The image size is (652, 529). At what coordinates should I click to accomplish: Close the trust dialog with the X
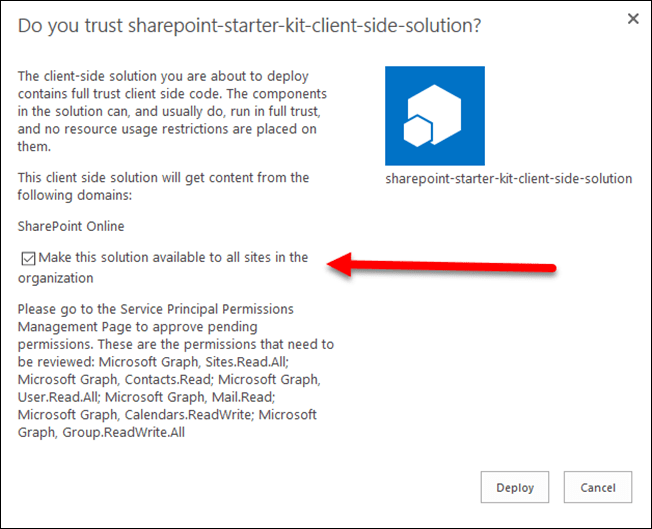click(x=632, y=18)
